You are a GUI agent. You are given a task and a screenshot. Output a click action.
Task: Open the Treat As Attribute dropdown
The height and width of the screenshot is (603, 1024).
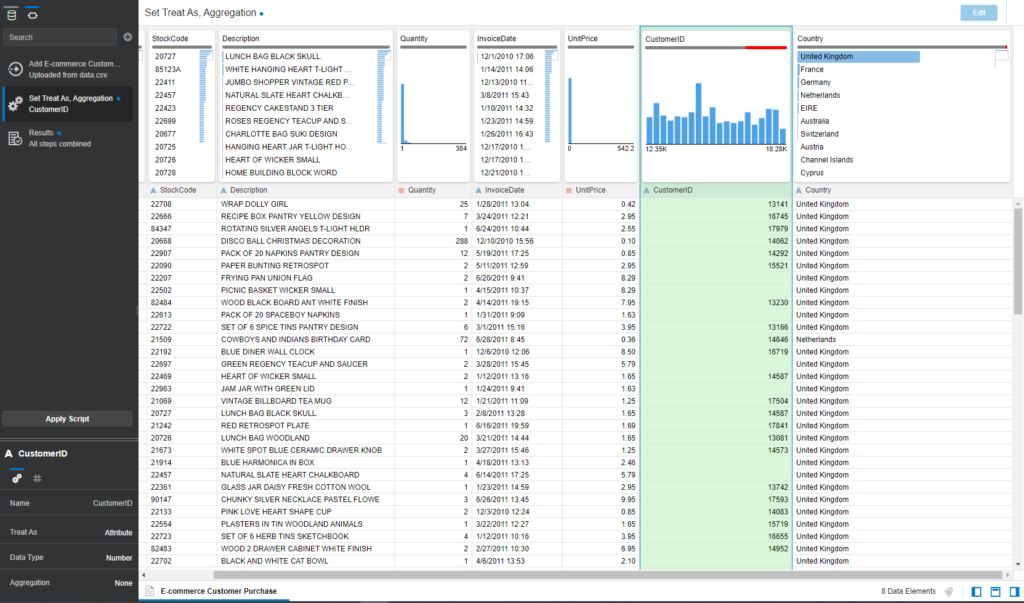[118, 532]
